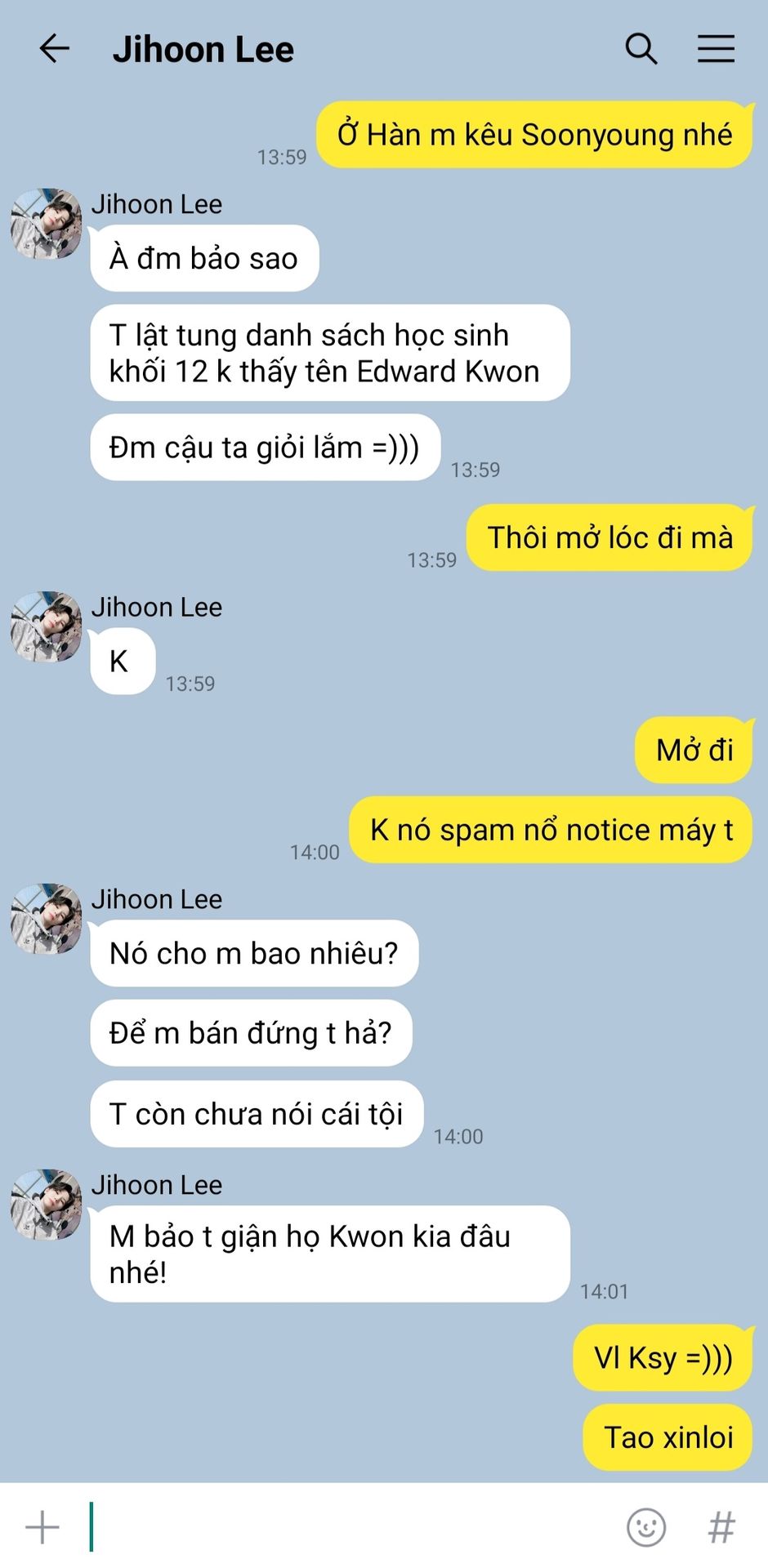Select the 'Edward Kwon' message bubble
The image size is (768, 1568).
coord(330,353)
